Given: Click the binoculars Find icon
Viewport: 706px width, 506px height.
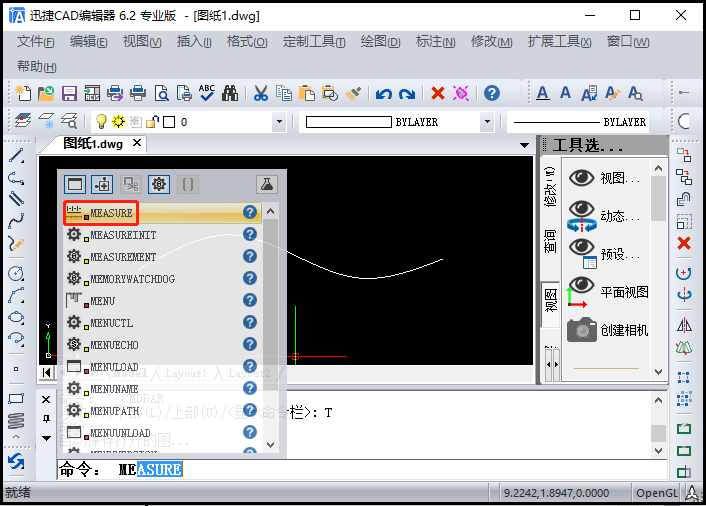Looking at the screenshot, I should [x=230, y=93].
